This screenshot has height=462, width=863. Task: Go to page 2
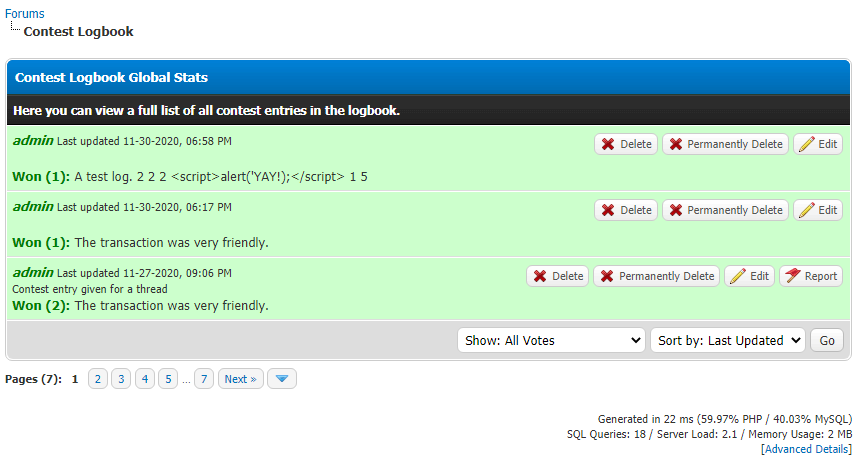98,379
